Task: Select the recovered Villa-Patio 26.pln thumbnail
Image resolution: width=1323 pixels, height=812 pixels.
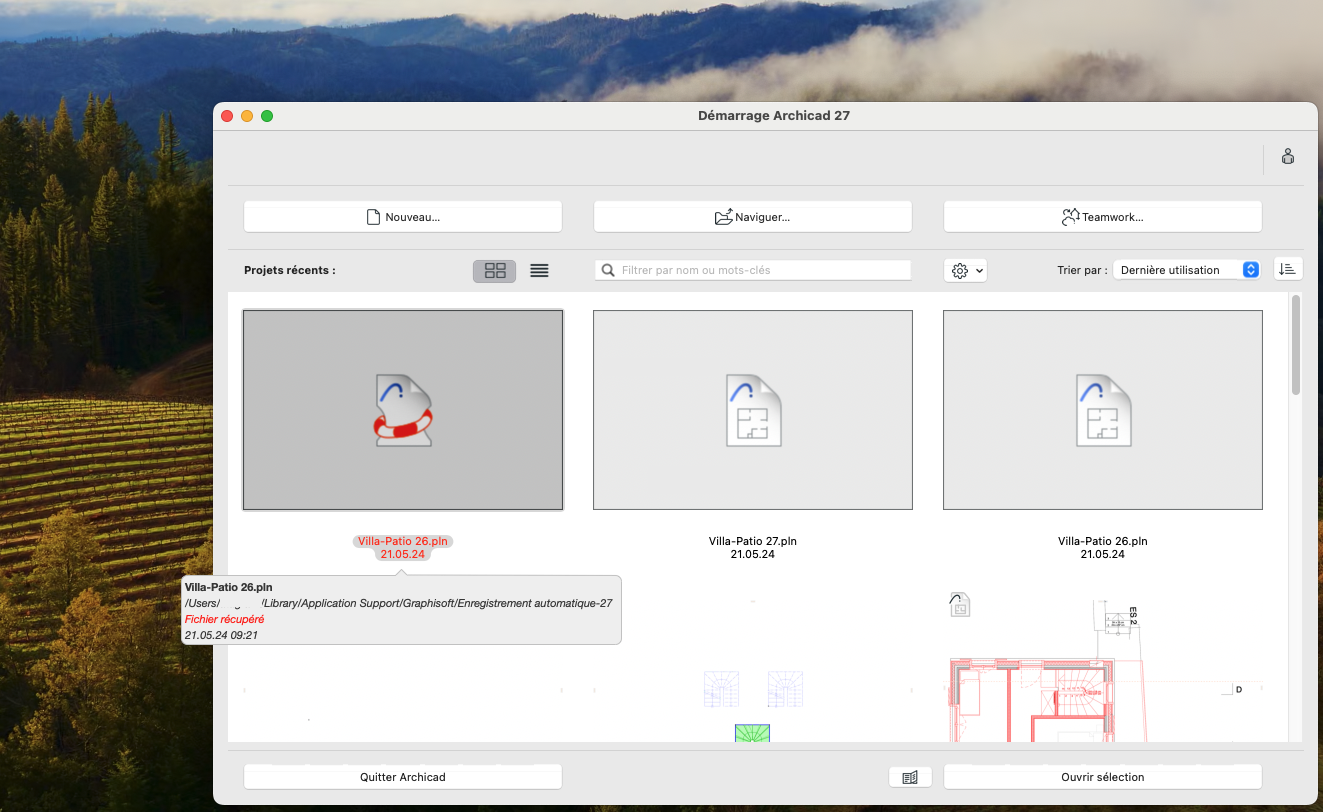Action: [x=403, y=410]
